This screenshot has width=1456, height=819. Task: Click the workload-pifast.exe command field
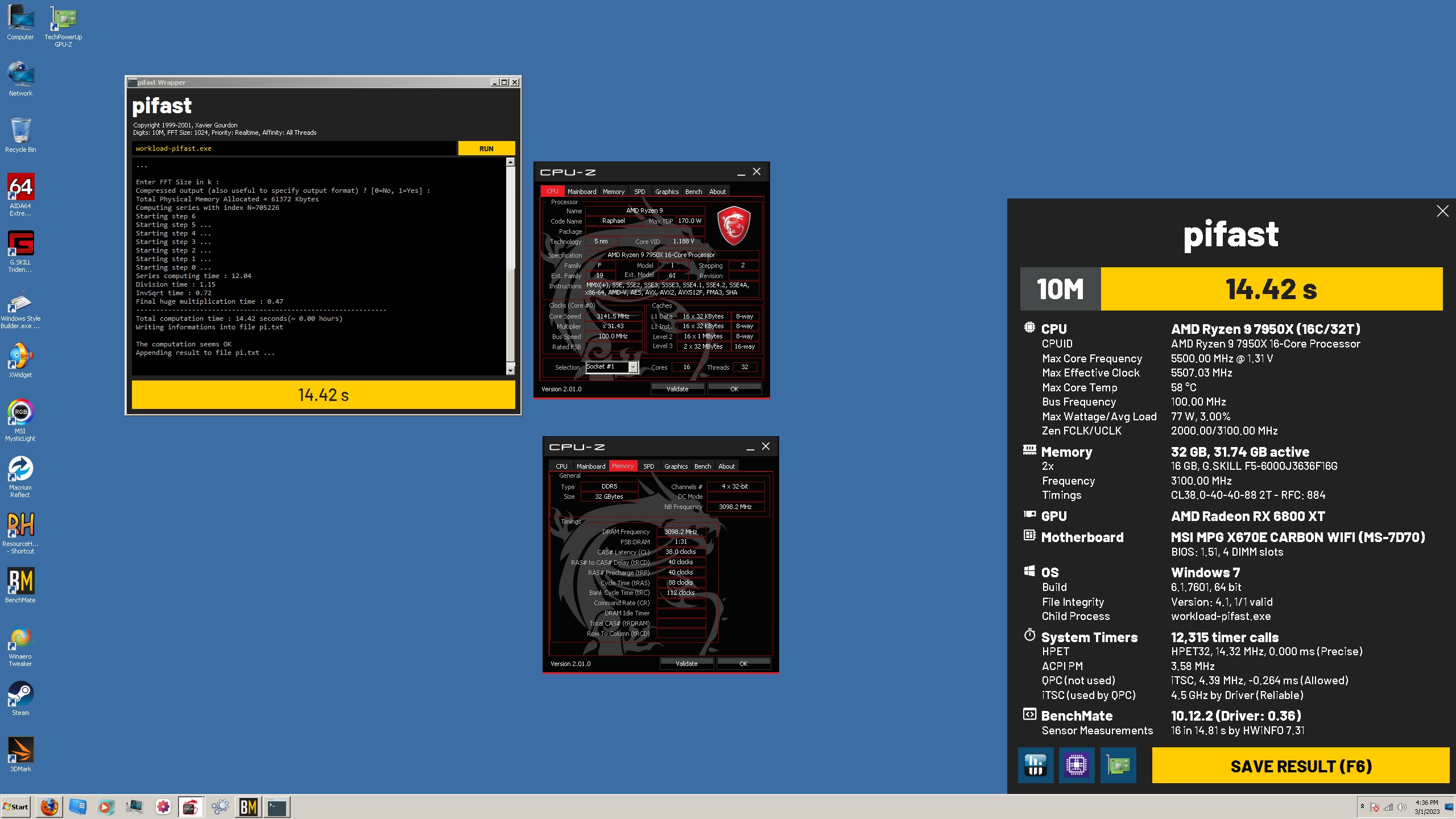(293, 148)
